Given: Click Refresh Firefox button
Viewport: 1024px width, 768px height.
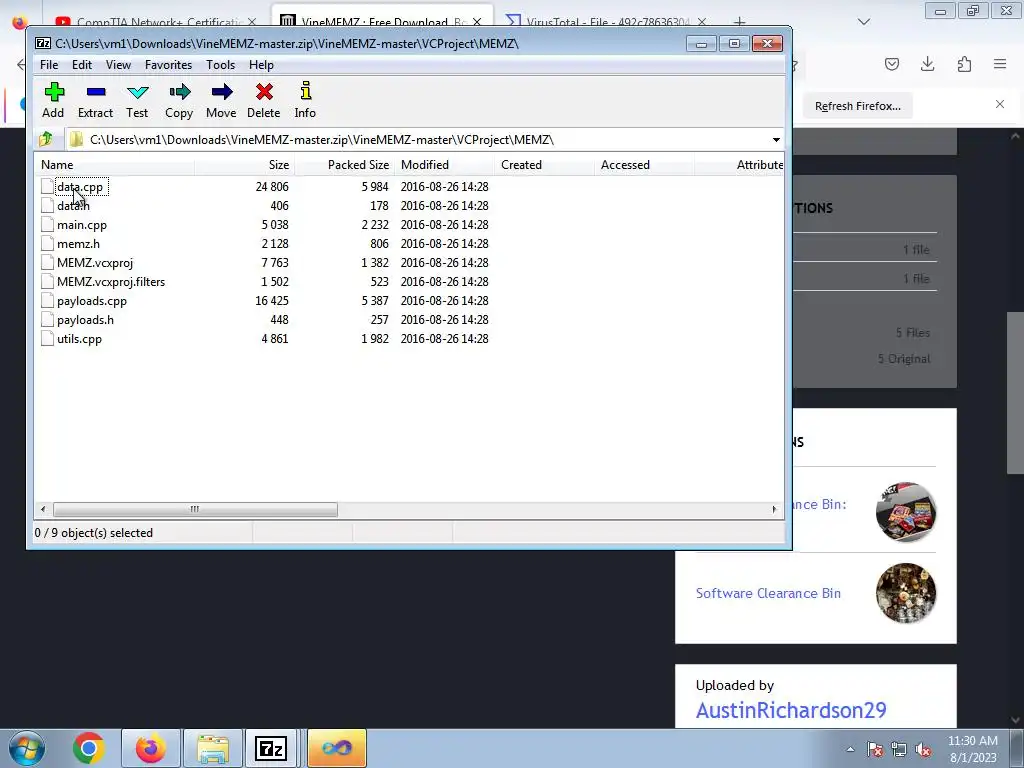Looking at the screenshot, I should (x=857, y=106).
